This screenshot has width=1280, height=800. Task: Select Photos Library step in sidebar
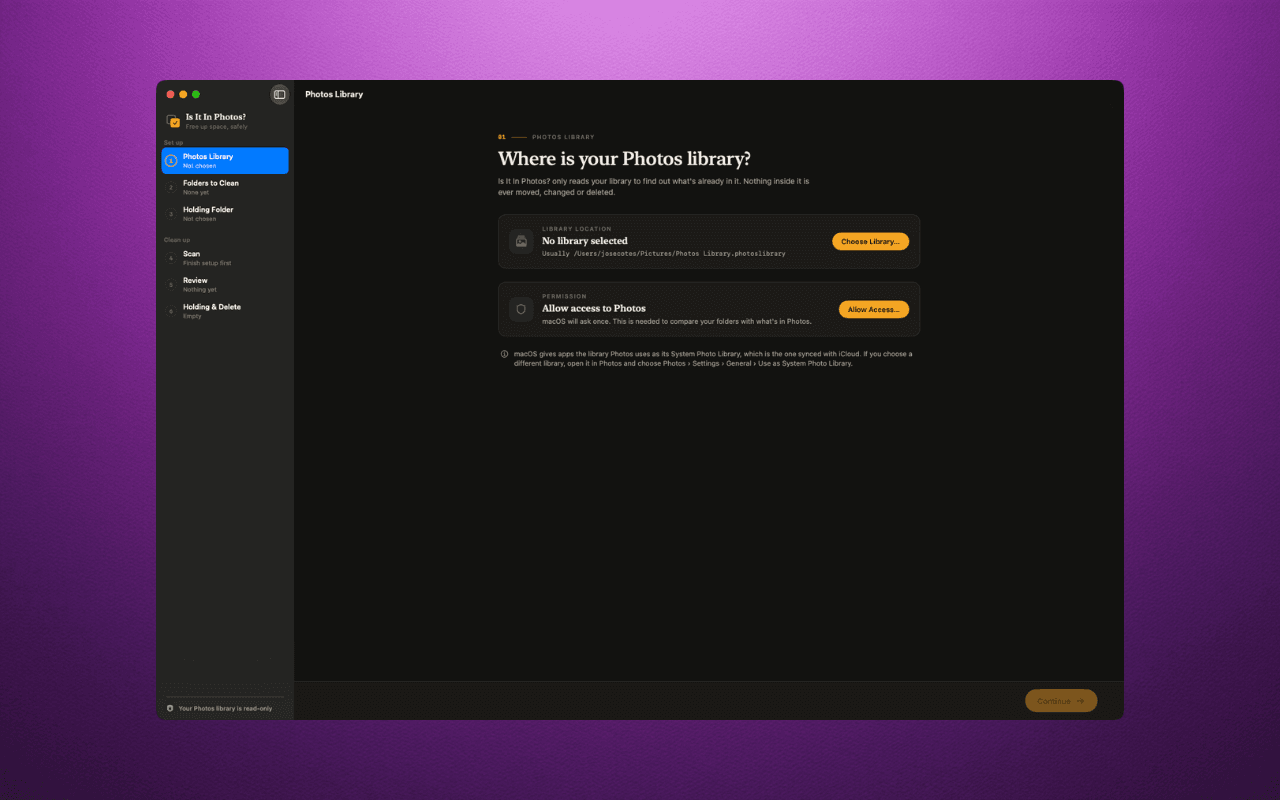pos(225,160)
